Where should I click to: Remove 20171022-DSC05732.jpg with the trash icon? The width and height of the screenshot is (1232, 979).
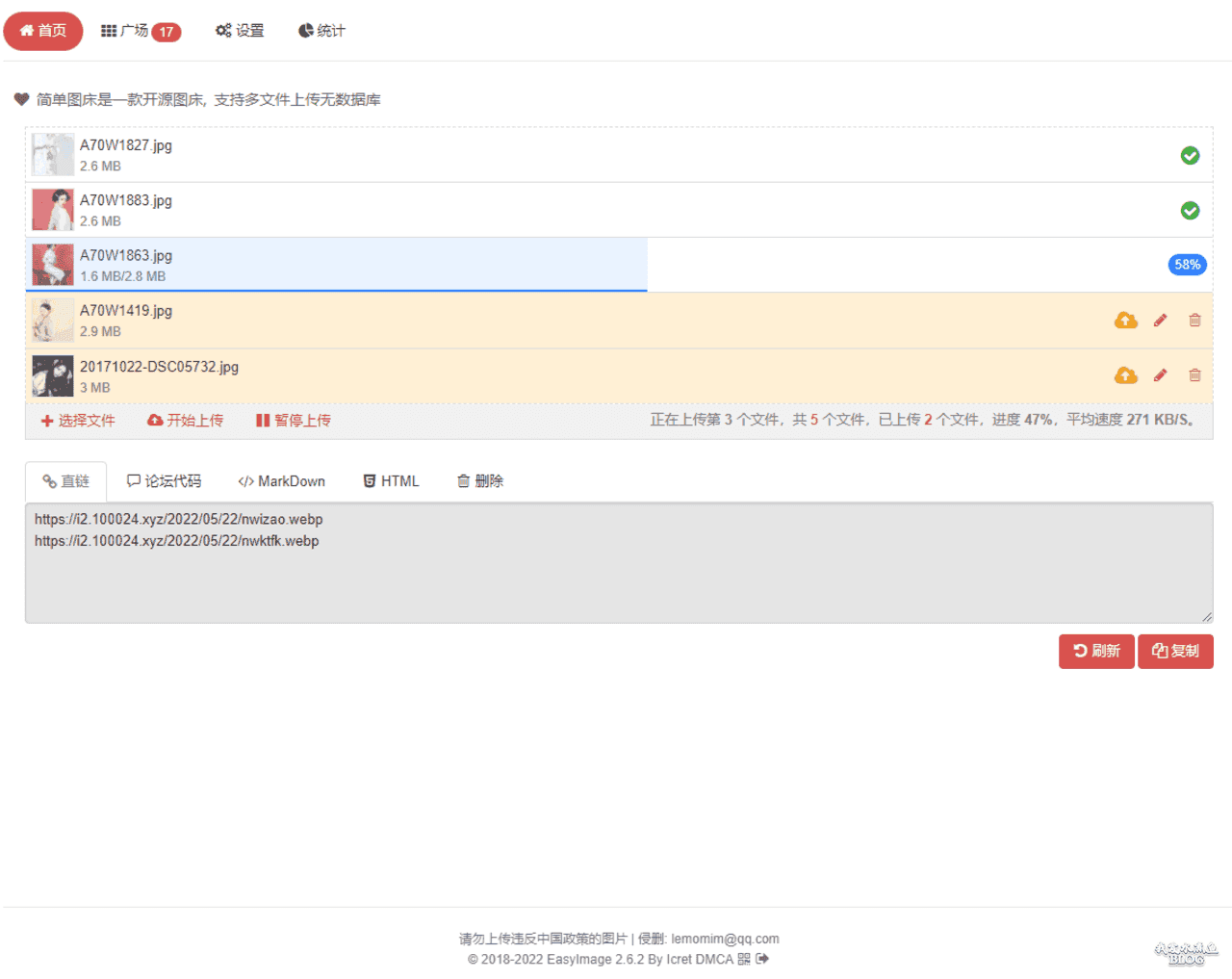1194,375
